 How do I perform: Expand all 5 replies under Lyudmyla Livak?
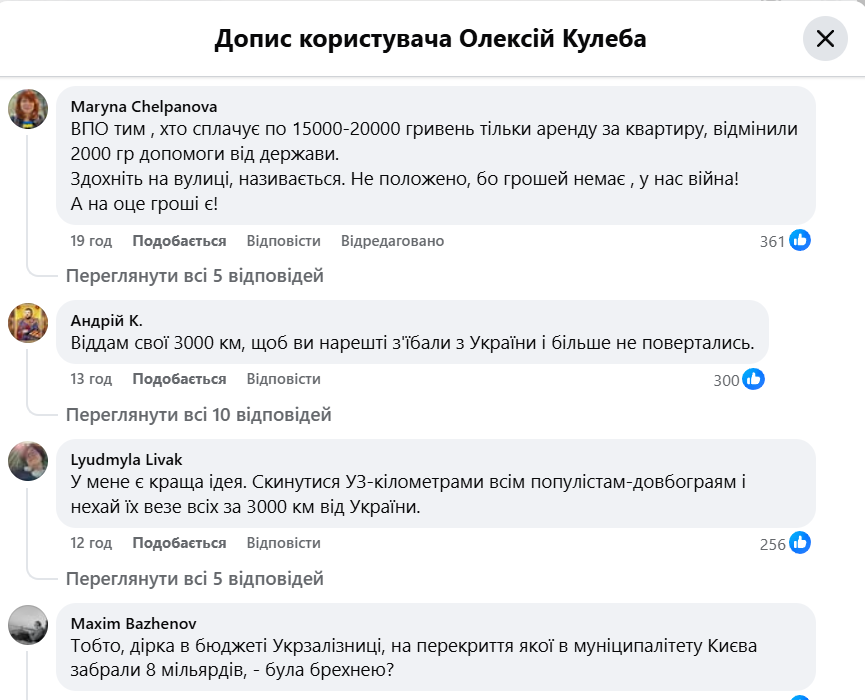pyautogui.click(x=195, y=578)
